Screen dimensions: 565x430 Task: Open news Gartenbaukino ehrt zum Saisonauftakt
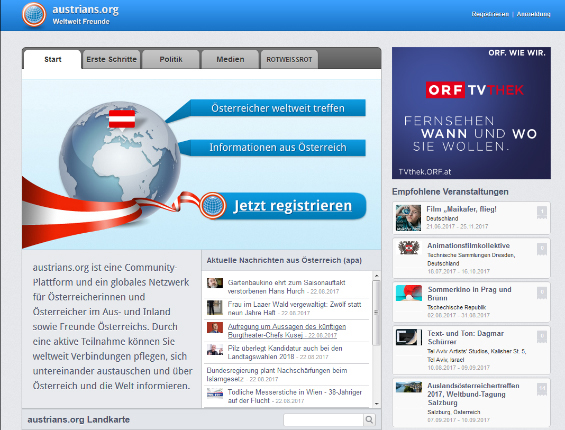coord(287,287)
